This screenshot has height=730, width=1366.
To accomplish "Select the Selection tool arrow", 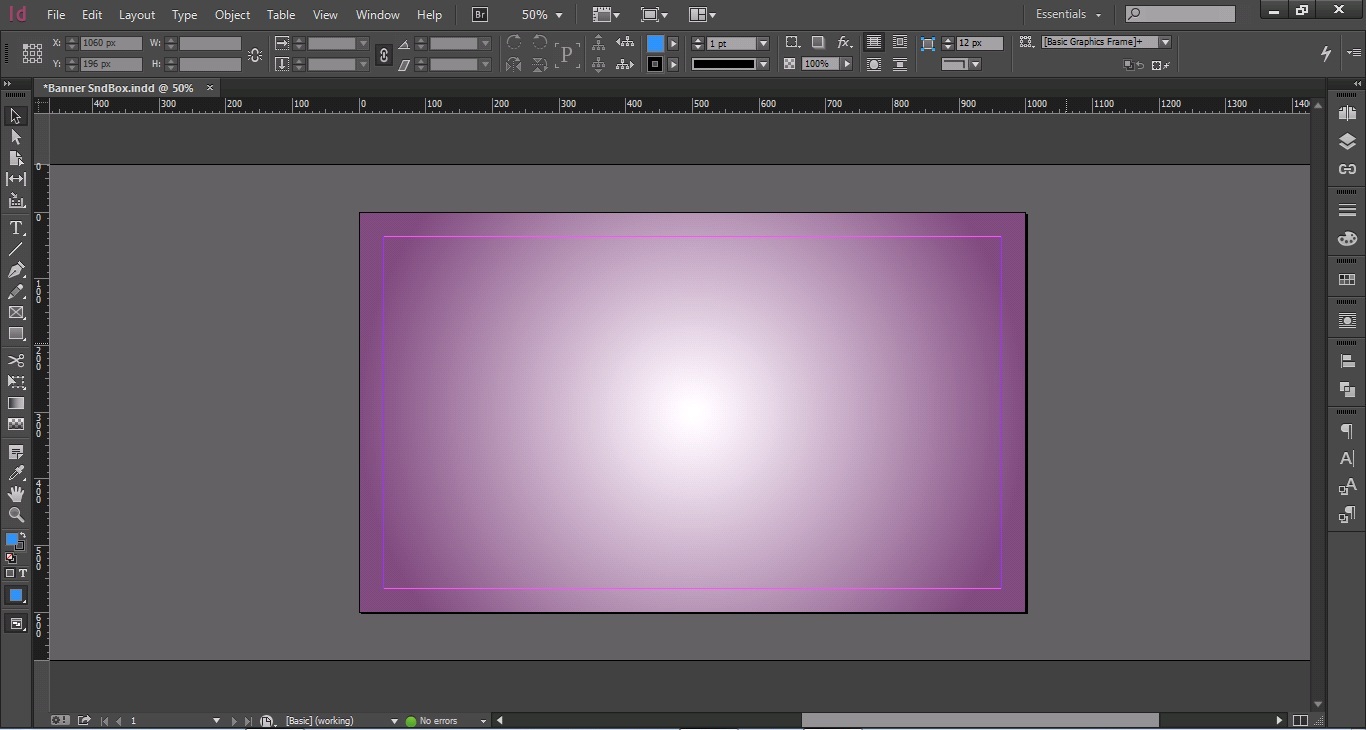I will click(x=16, y=116).
